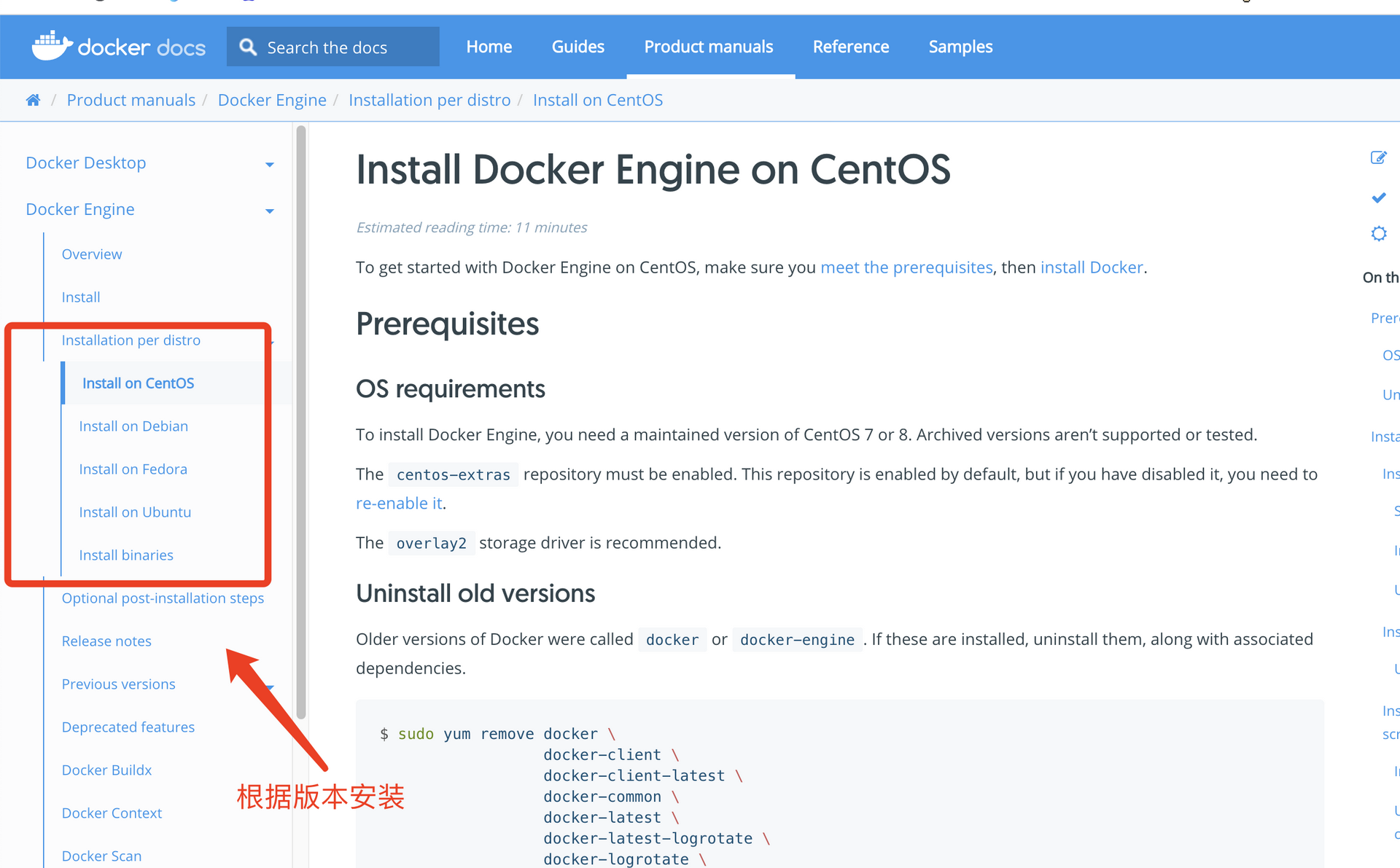
Task: Go to home via breadcrumb house icon
Action: click(x=33, y=100)
